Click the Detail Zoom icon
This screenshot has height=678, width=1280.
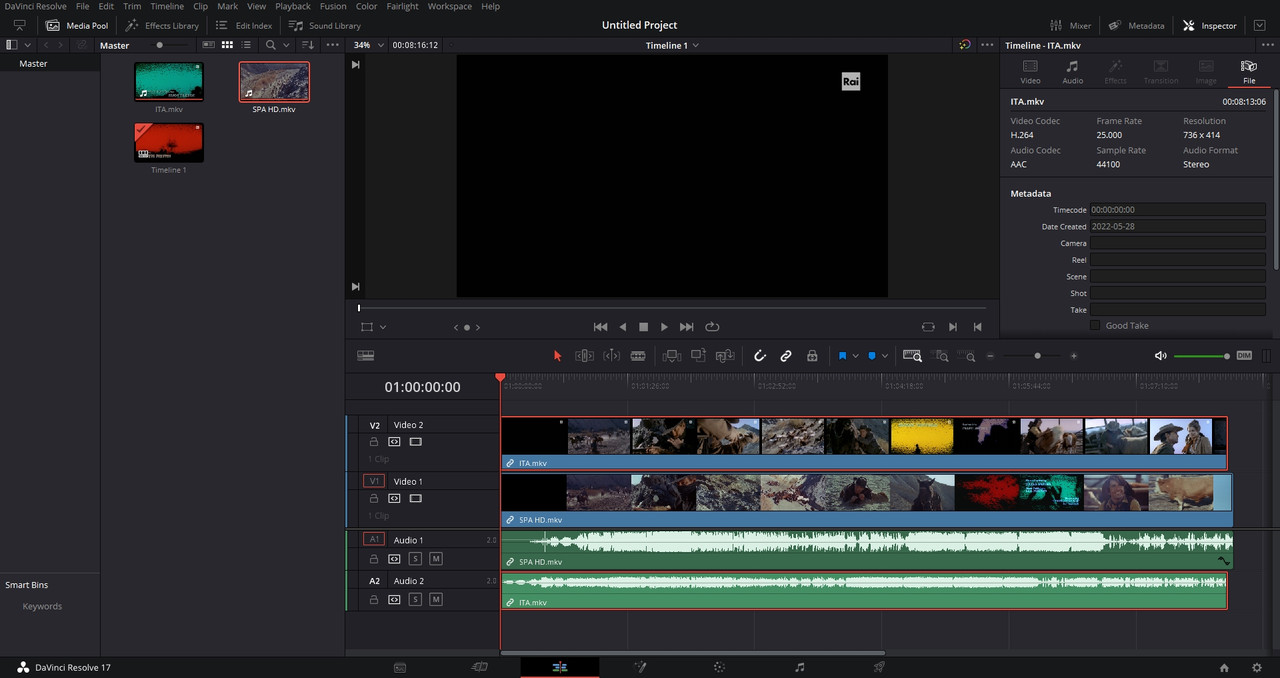941,355
